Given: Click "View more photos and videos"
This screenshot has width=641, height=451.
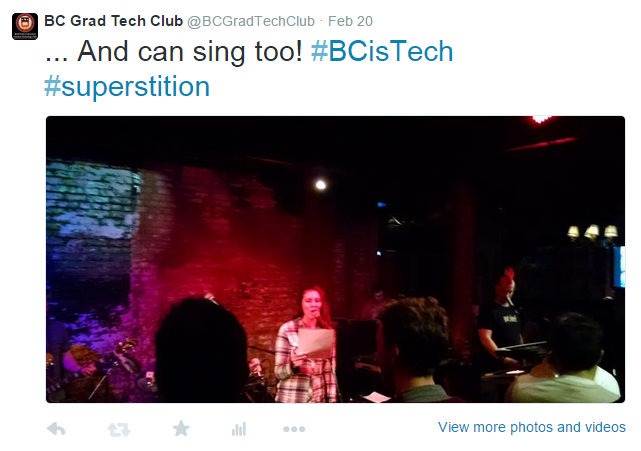Looking at the screenshot, I should click(532, 427).
